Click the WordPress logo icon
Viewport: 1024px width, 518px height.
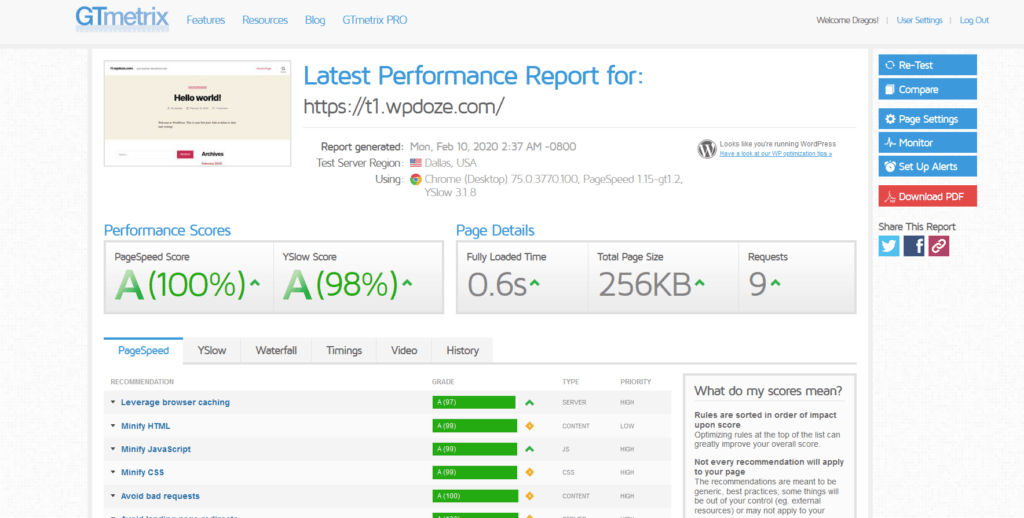707,149
